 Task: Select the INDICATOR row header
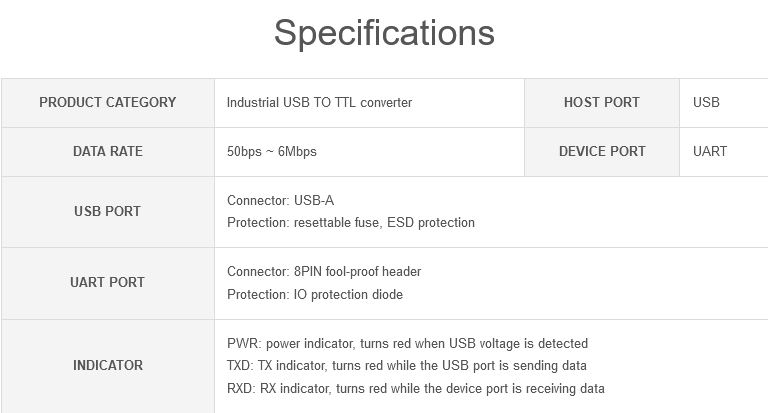(x=108, y=366)
